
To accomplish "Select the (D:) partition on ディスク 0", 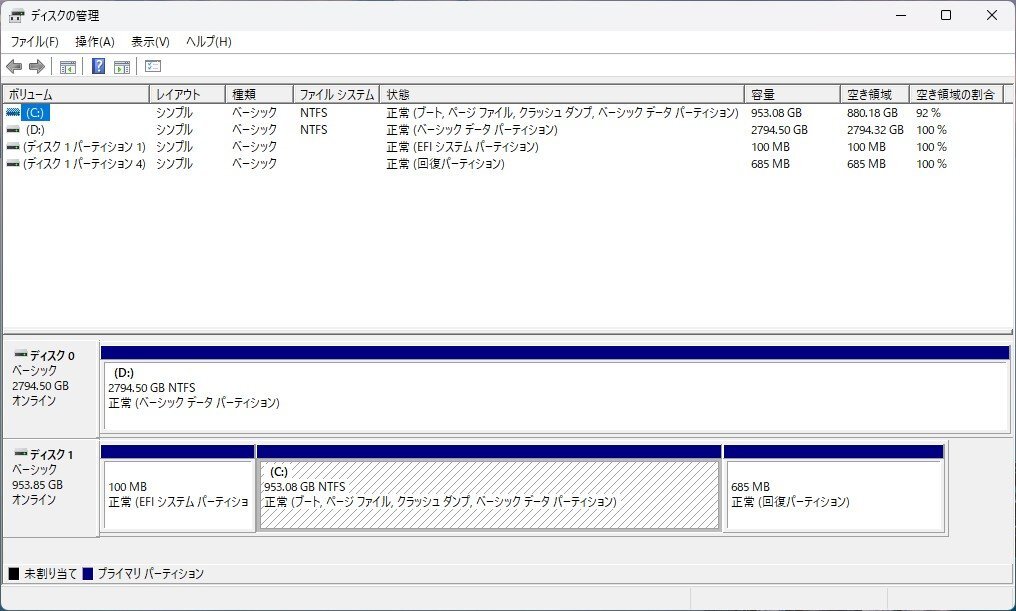I will pyautogui.click(x=550, y=388).
